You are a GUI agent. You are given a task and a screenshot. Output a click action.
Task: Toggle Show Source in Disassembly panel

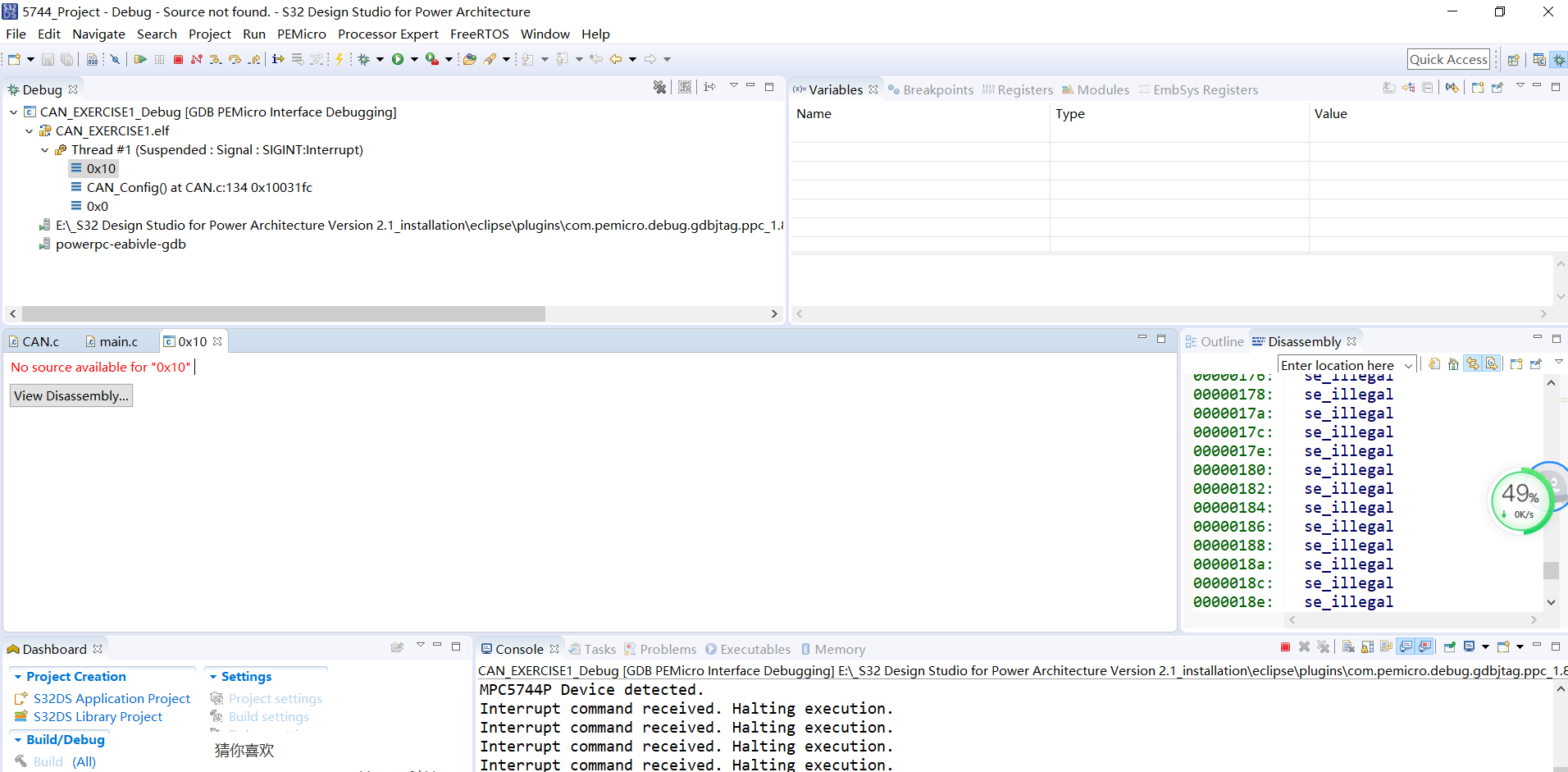1492,364
